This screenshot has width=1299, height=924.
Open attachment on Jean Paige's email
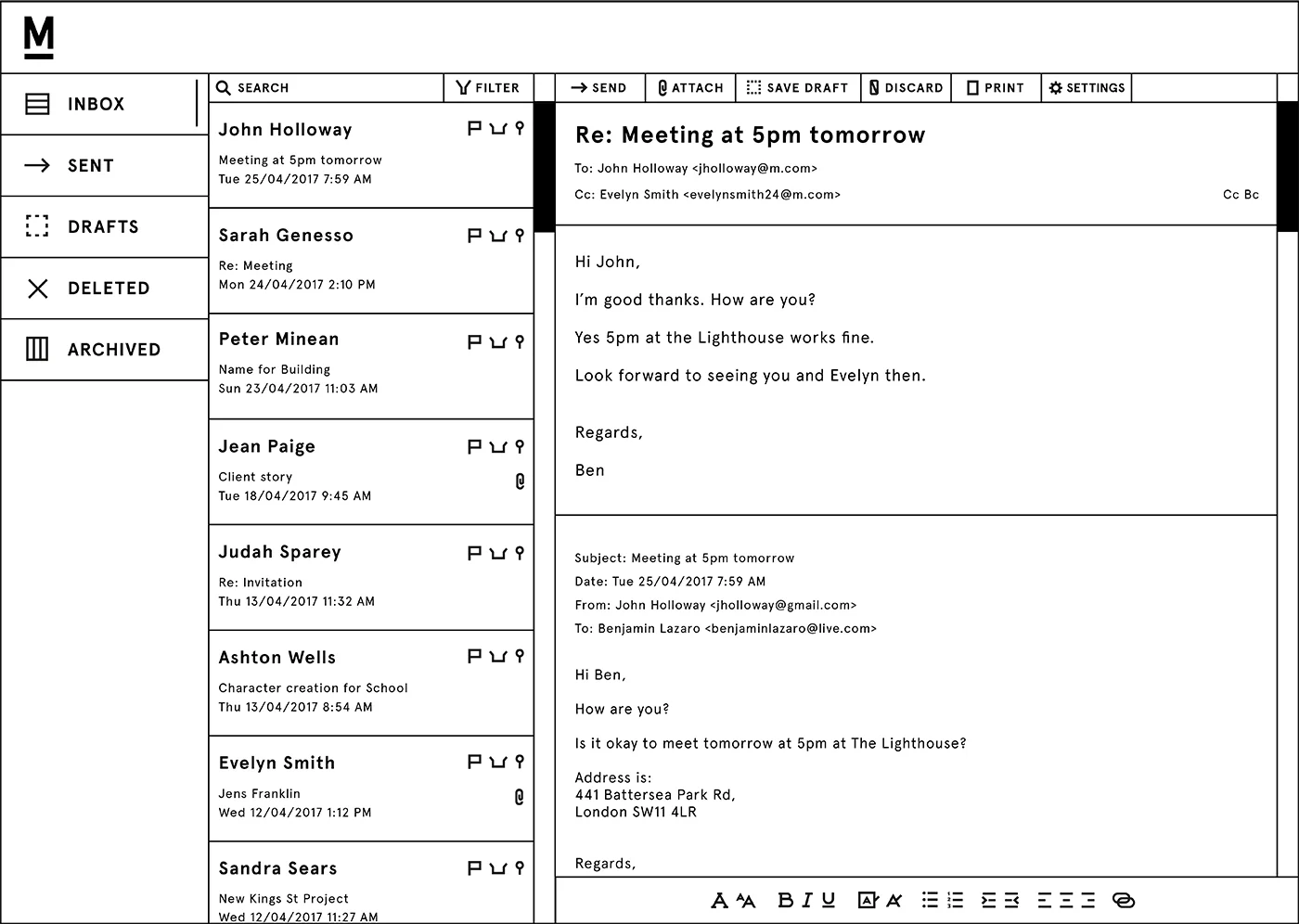[520, 481]
